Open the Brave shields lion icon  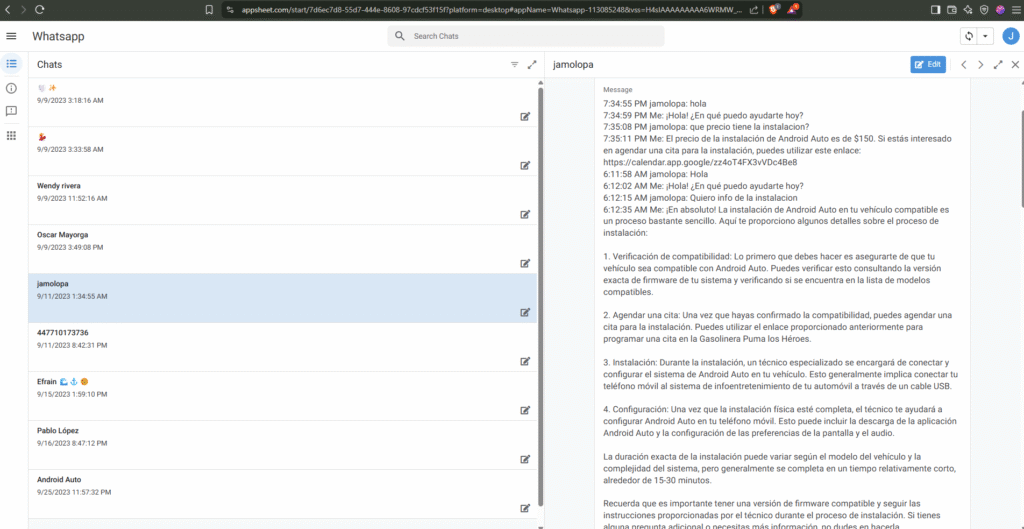point(774,9)
